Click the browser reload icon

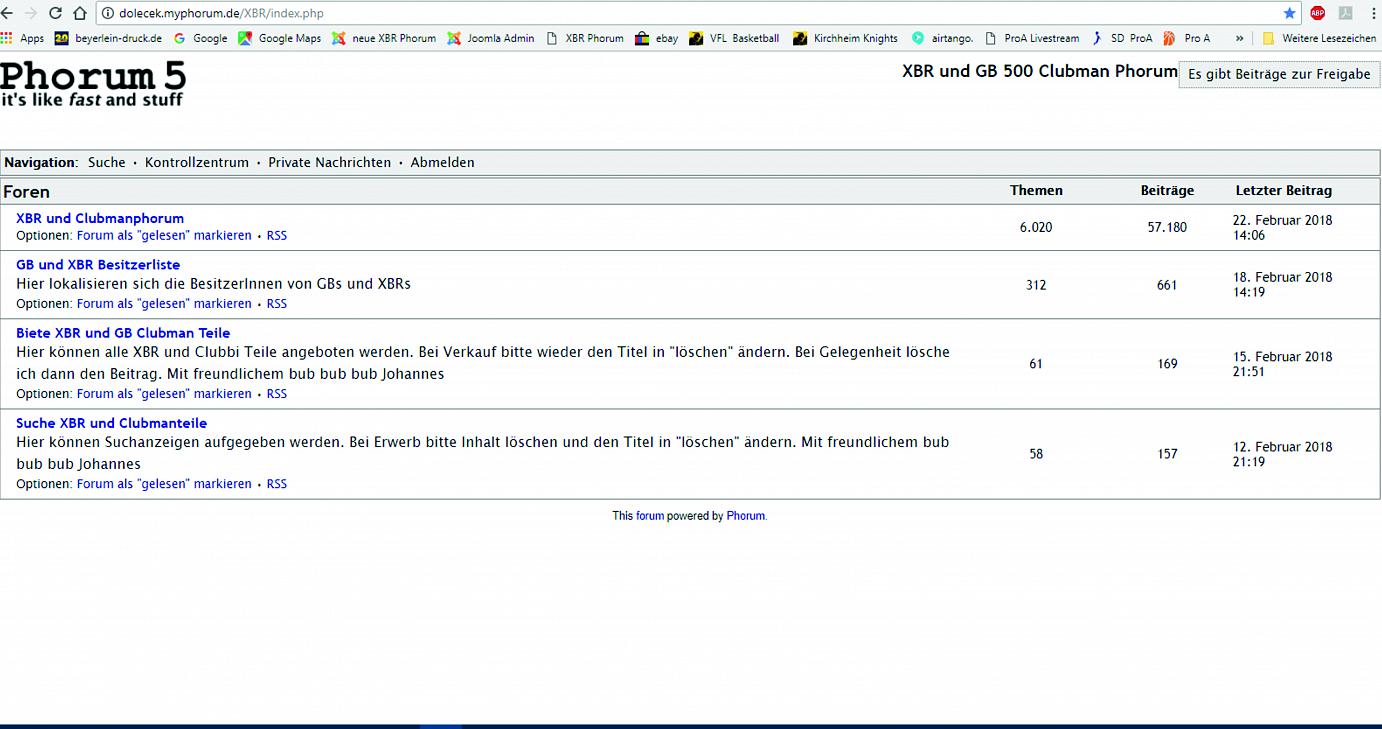pos(55,13)
